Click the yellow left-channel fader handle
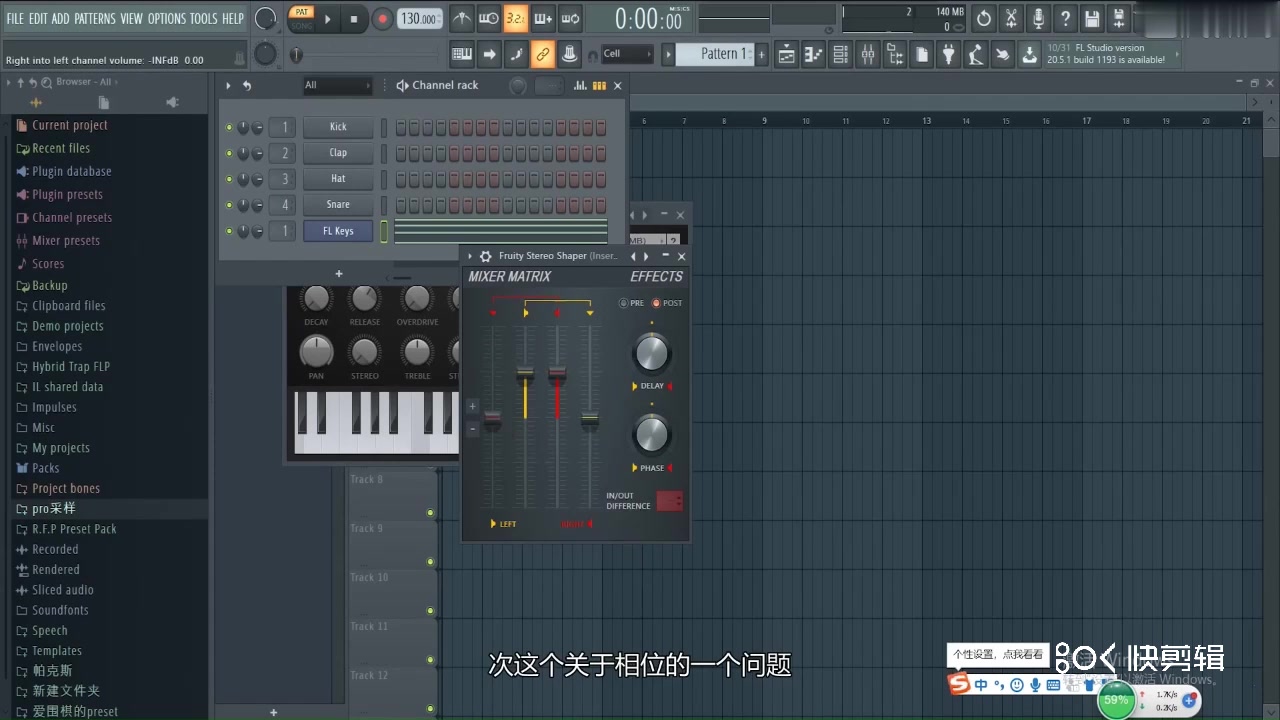The height and width of the screenshot is (720, 1280). click(x=525, y=375)
